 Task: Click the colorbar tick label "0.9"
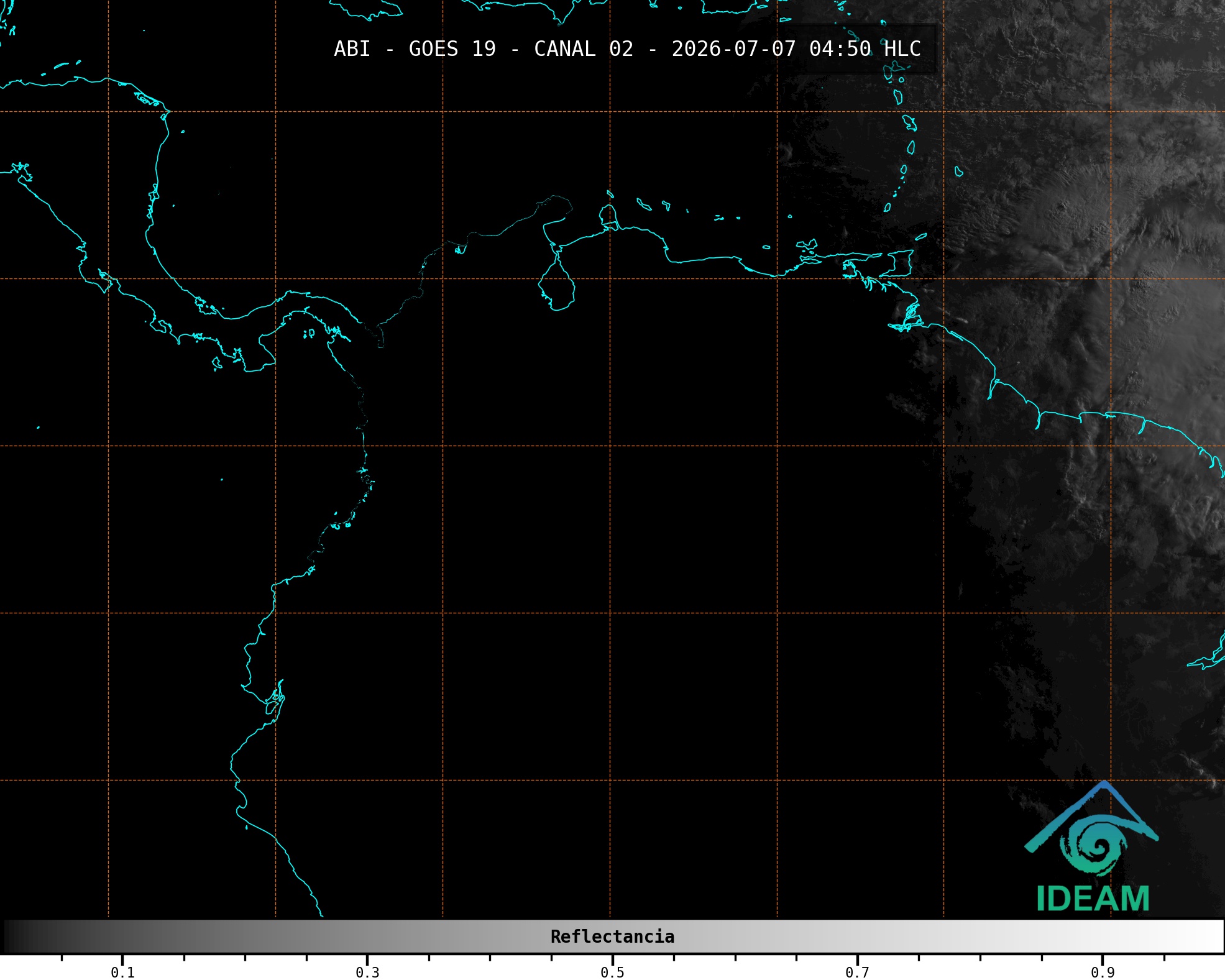(x=1103, y=973)
